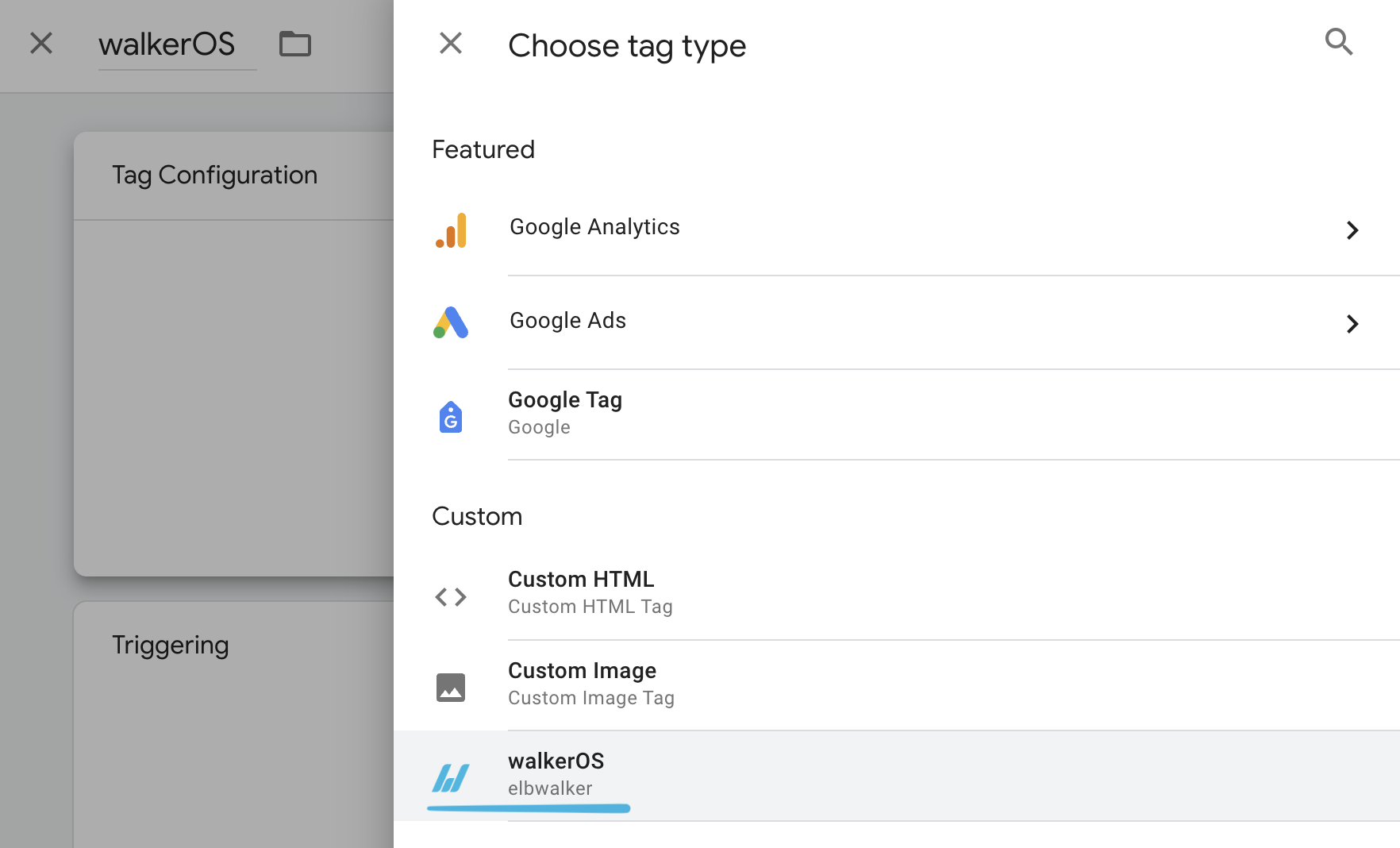Close the Choose tag type panel
The image size is (1400, 848).
pos(451,43)
